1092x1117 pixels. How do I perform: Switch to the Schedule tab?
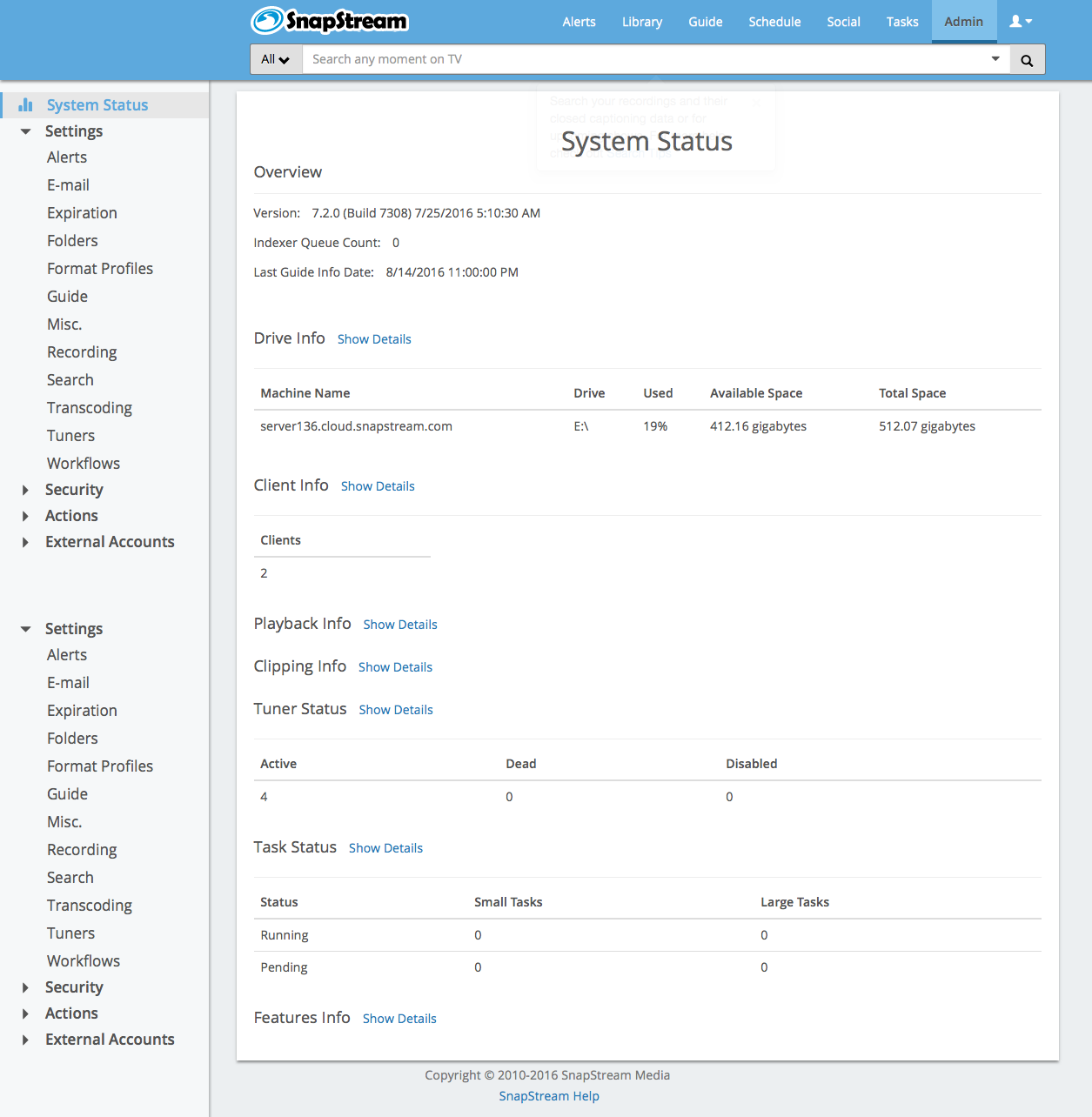[x=774, y=22]
